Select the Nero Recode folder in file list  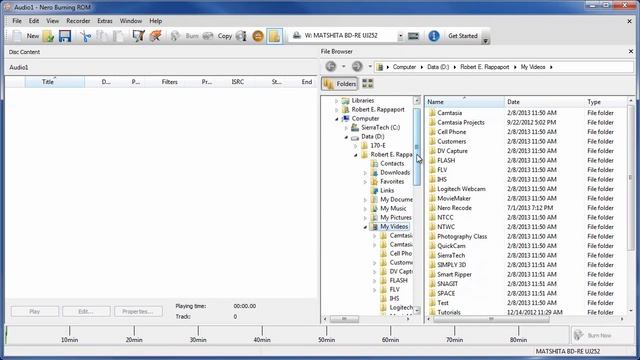tap(454, 208)
